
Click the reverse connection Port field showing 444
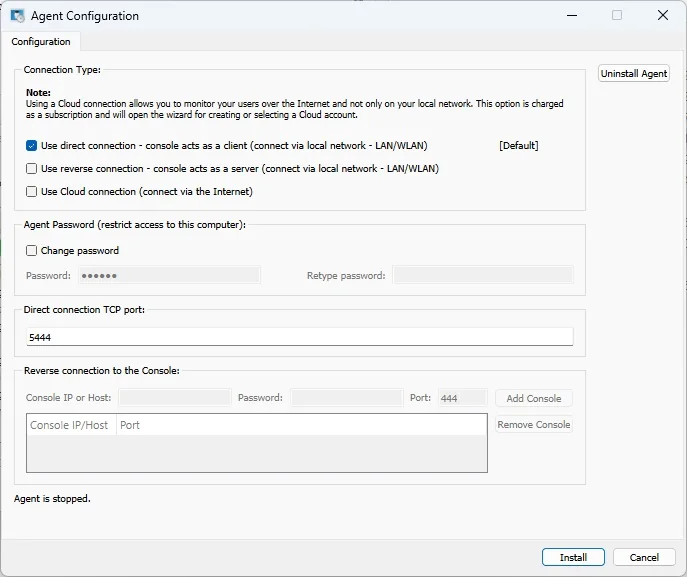[463, 398]
